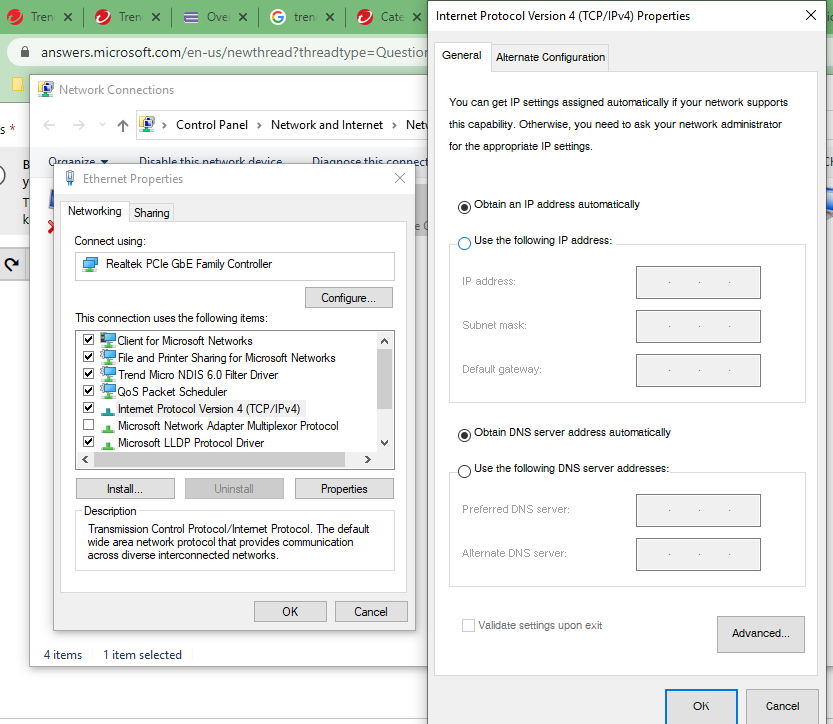The height and width of the screenshot is (724, 833).
Task: Close the Ethernet Properties dialog with X
Action: [400, 178]
